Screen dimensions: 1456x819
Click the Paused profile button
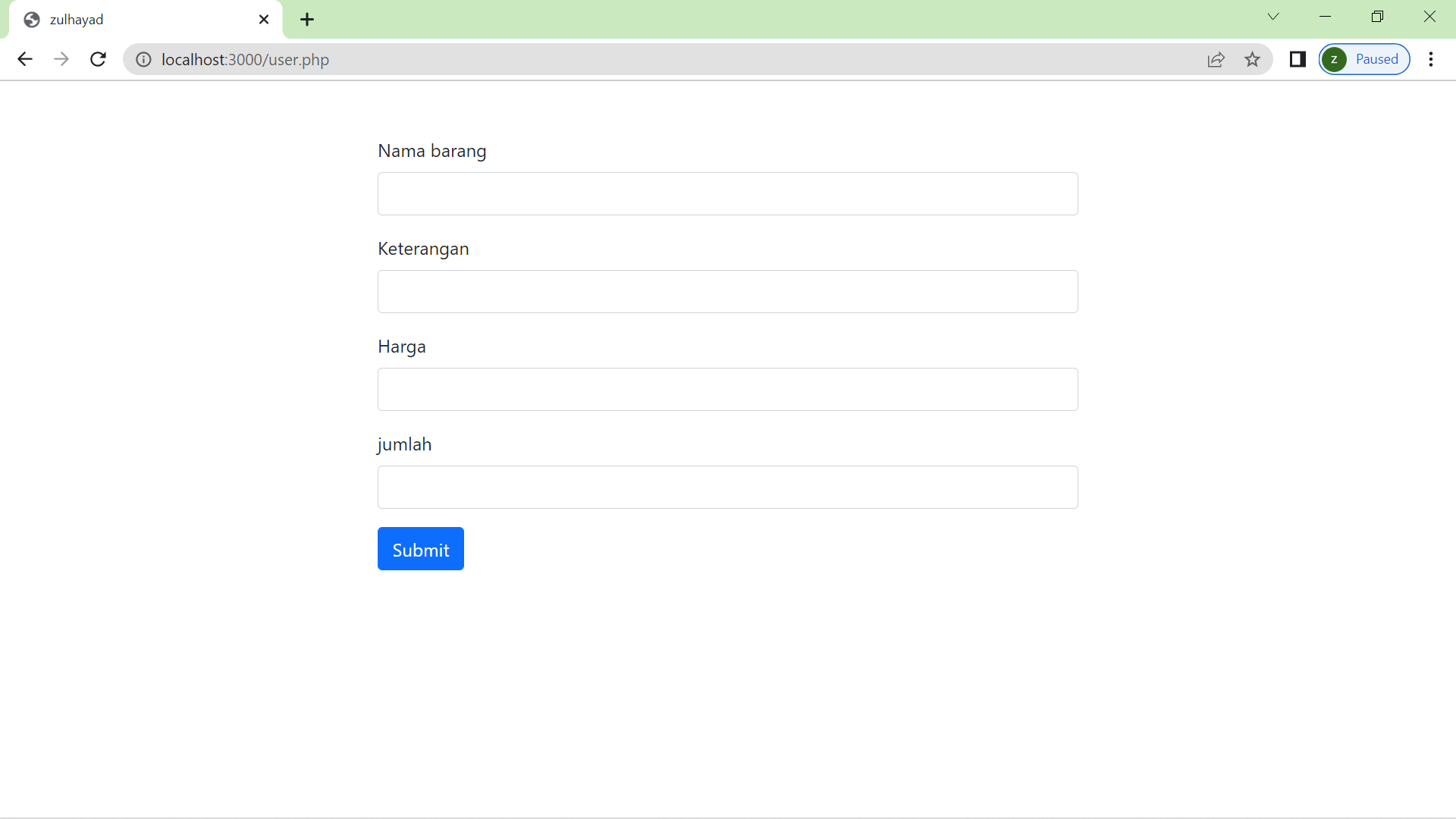(x=1364, y=59)
